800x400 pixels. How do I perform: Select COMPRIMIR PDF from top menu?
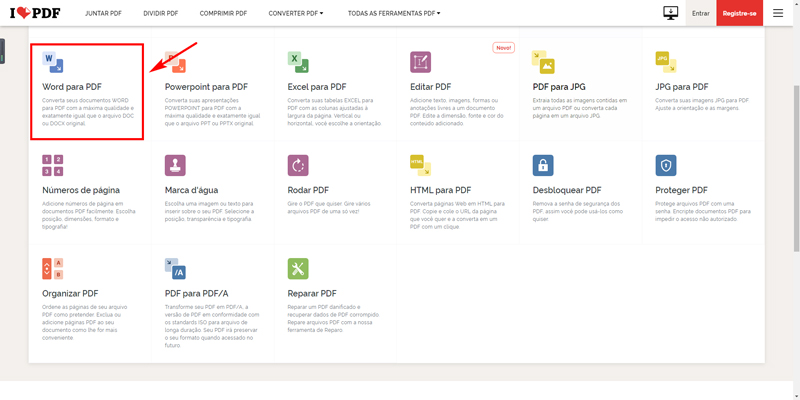(226, 13)
